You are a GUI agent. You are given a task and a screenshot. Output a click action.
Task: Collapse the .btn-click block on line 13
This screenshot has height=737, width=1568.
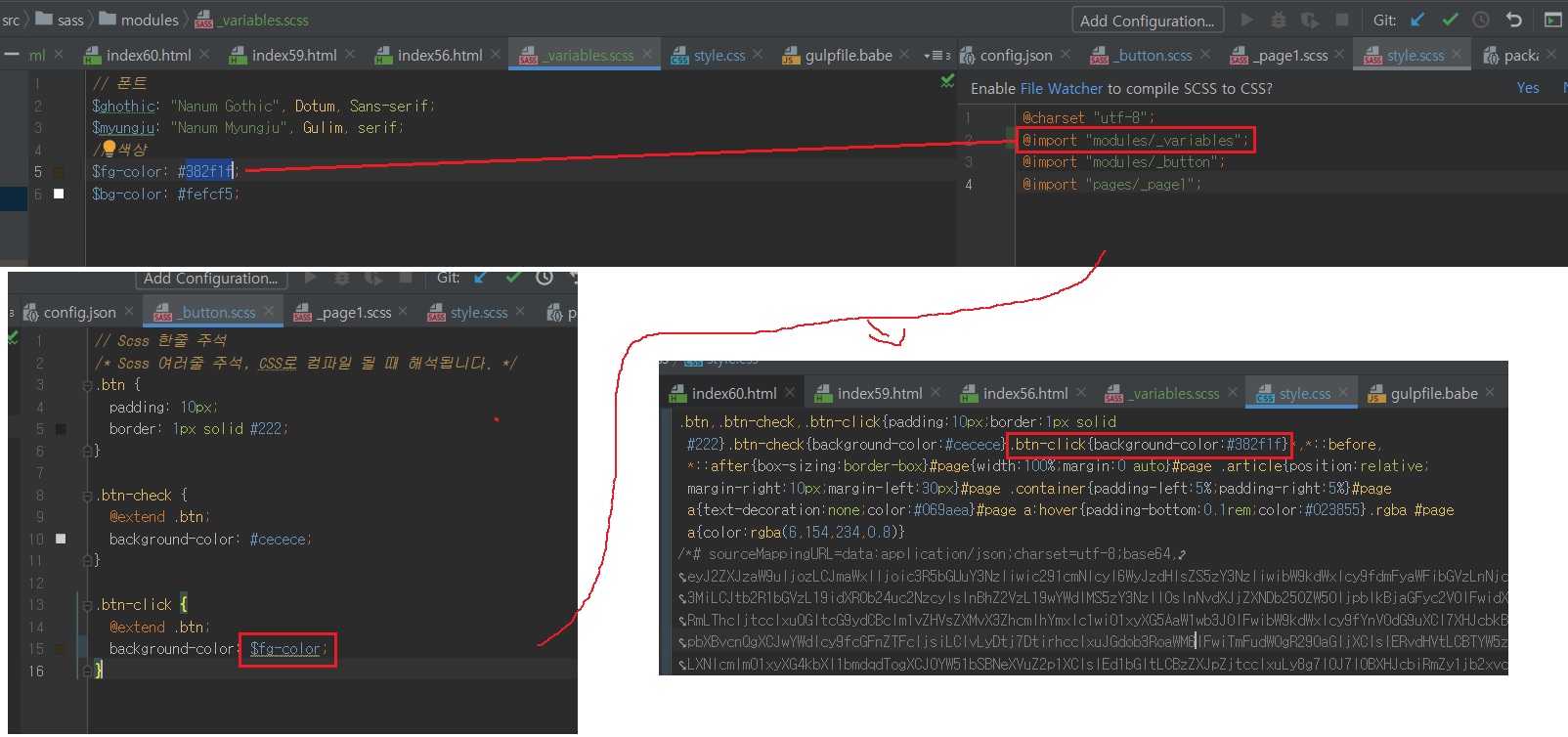click(87, 605)
